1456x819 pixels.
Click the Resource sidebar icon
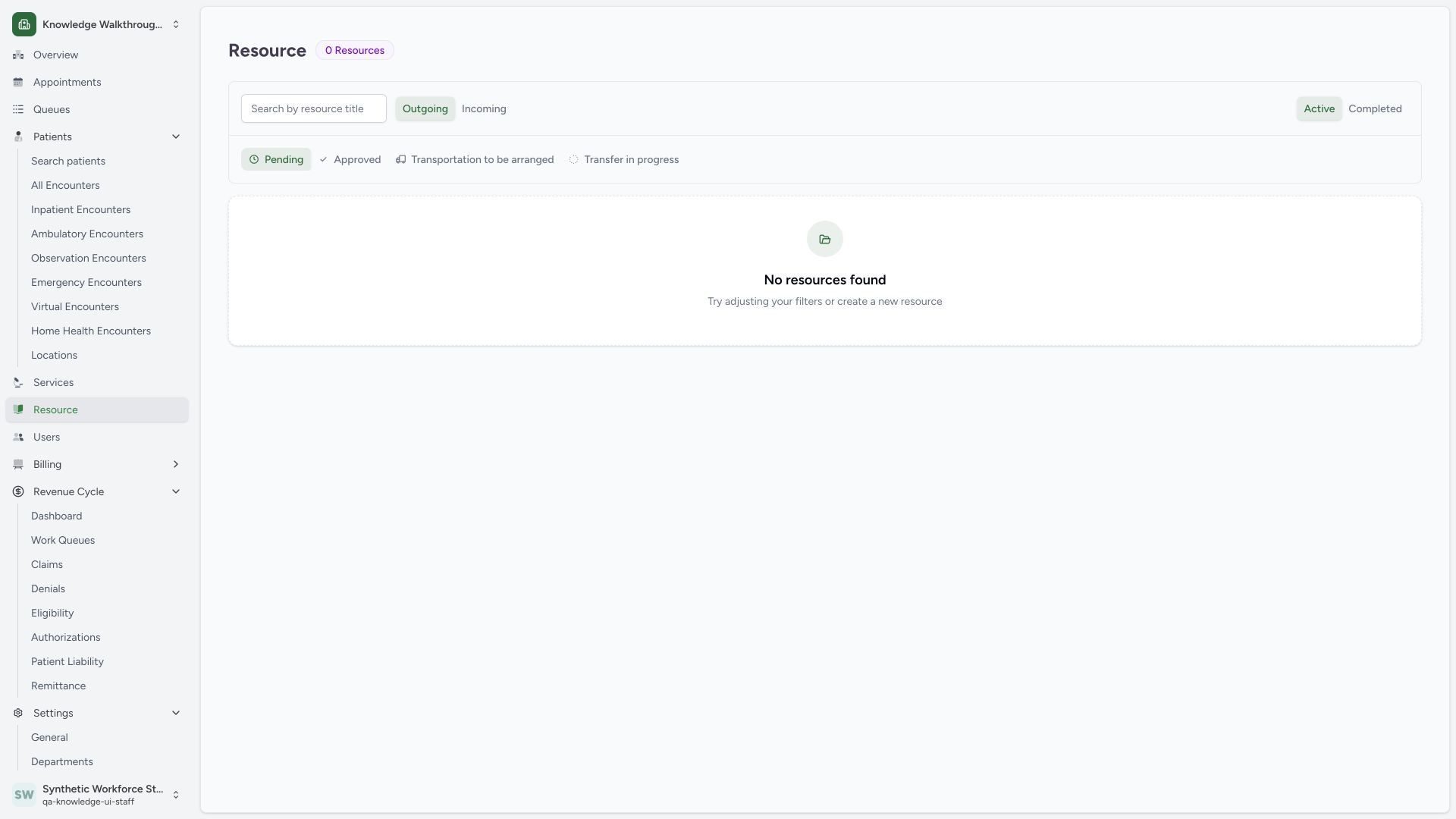pos(18,410)
